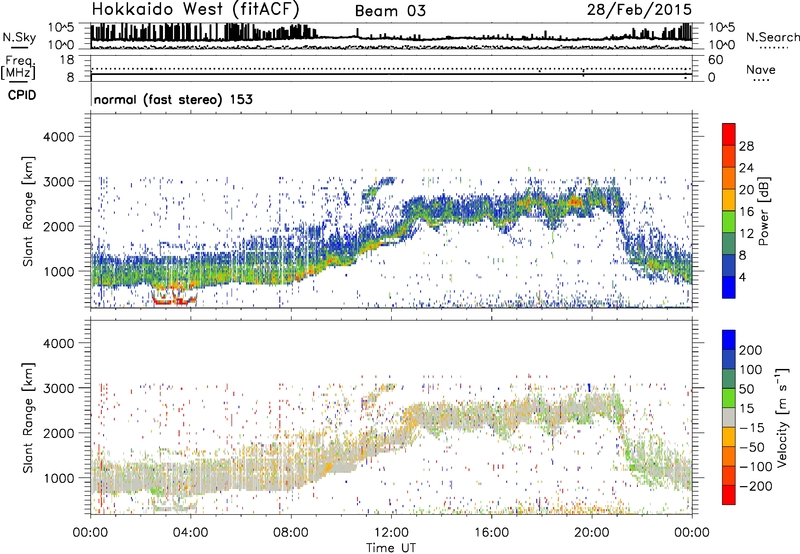The image size is (800, 554).
Task: Click the 'Velocity [m s⁻¹]' colorbar title
Action: click(782, 417)
